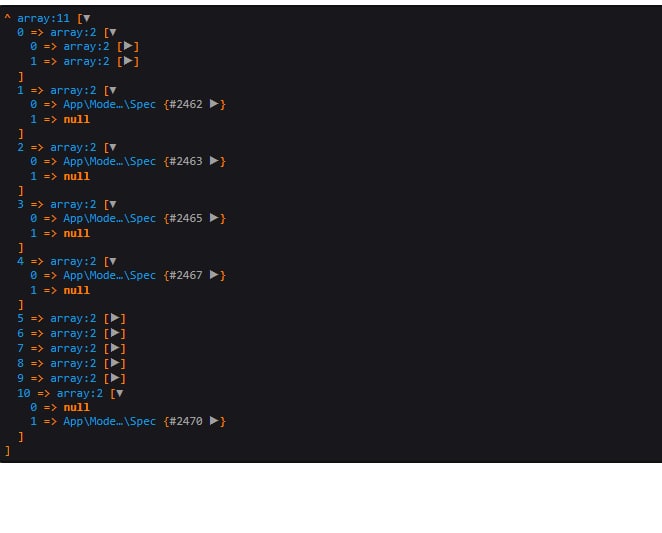Collapse index 2 array:2 node
The image size is (662, 533).
[113, 147]
